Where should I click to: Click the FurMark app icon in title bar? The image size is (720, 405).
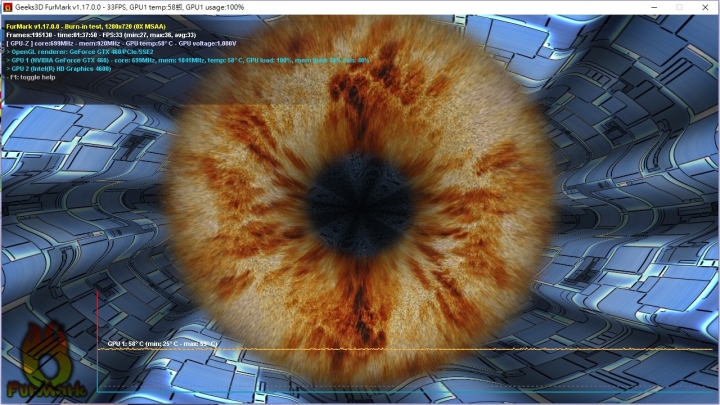point(7,7)
